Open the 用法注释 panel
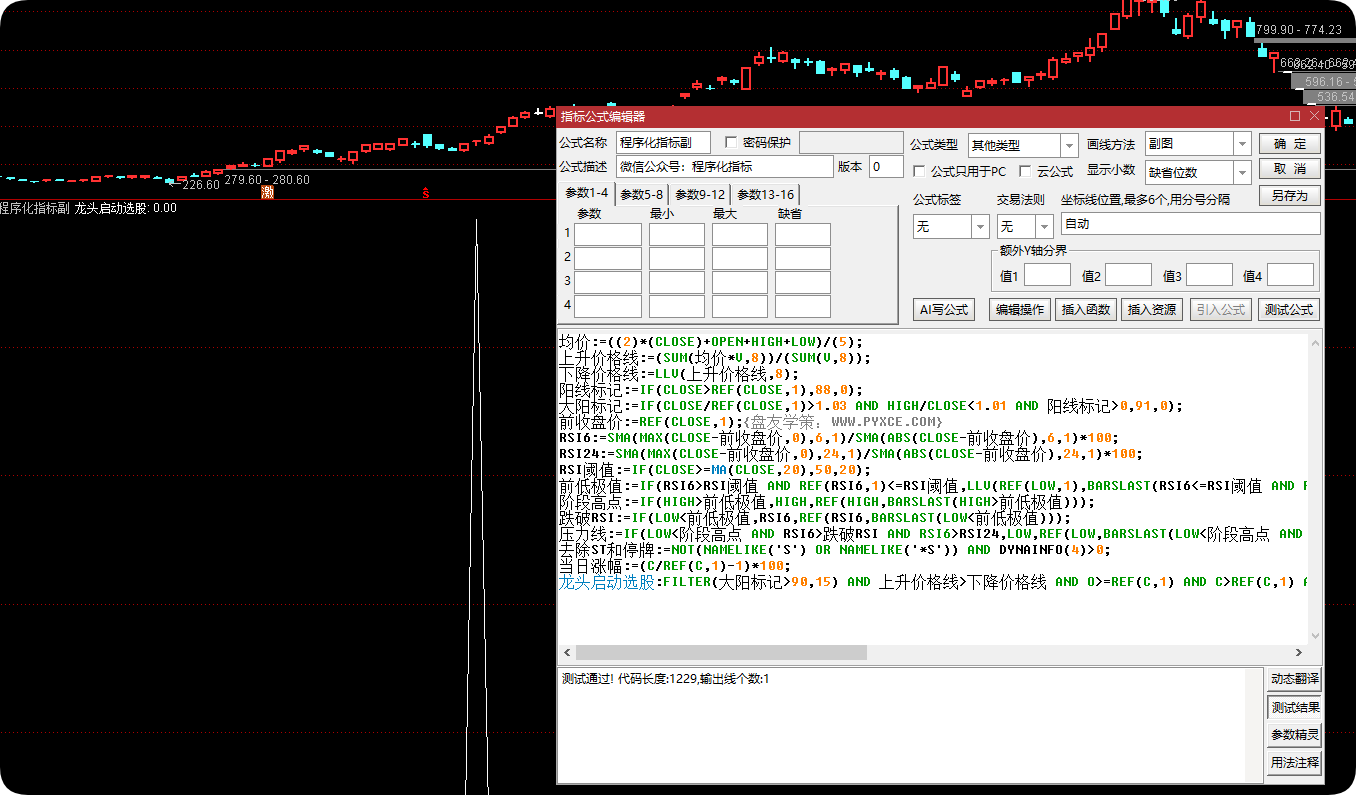Viewport: 1356px width, 795px height. coord(1294,762)
